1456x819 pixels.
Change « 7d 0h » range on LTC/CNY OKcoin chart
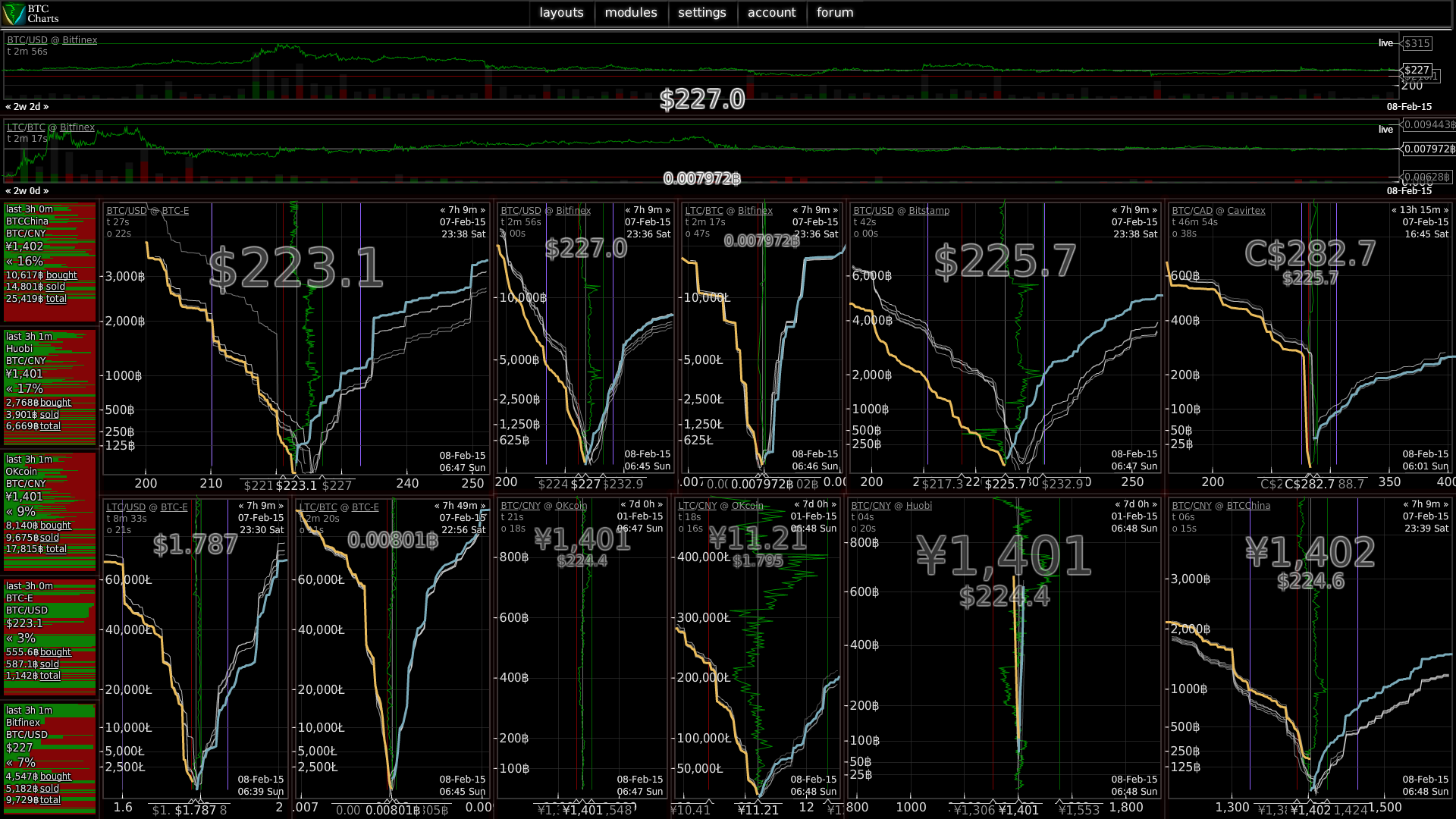(x=815, y=504)
